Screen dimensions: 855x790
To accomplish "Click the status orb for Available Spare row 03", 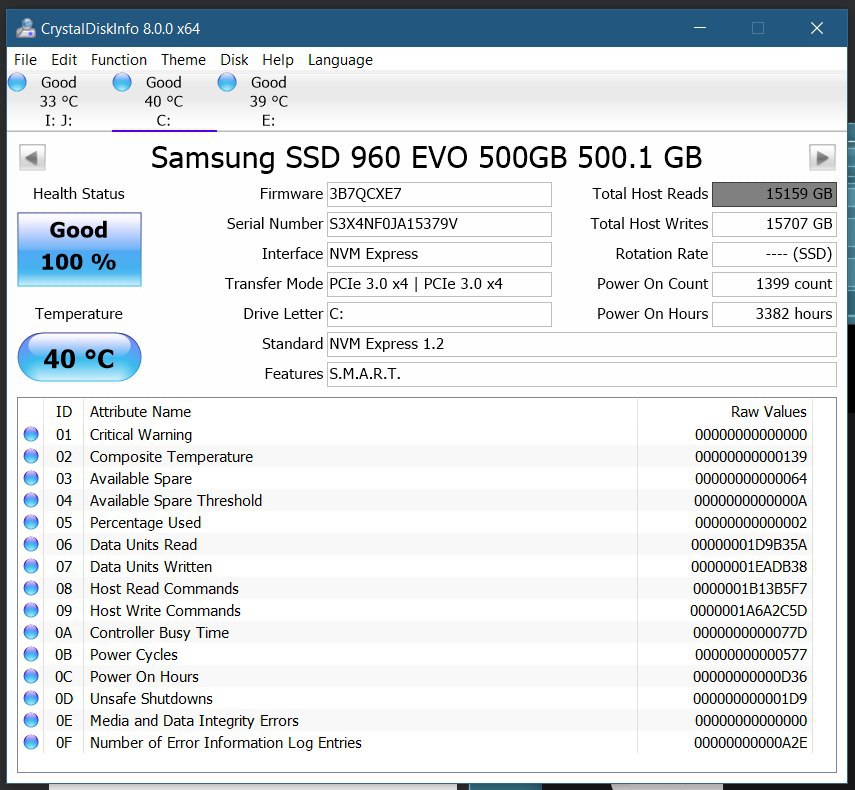I will pyautogui.click(x=31, y=478).
